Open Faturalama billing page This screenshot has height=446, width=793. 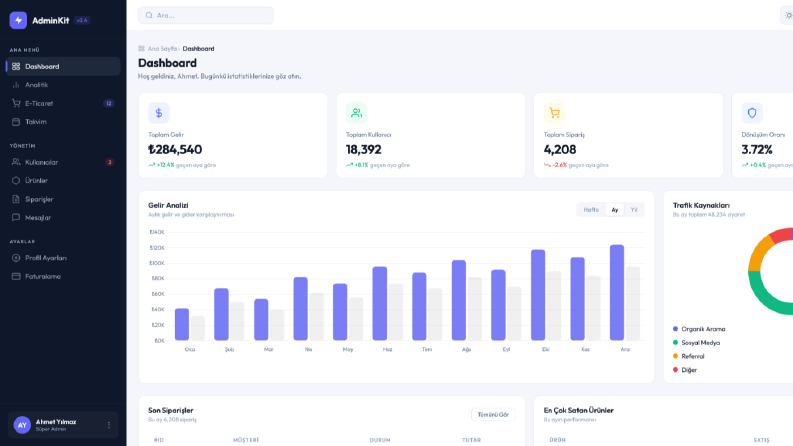coord(63,277)
